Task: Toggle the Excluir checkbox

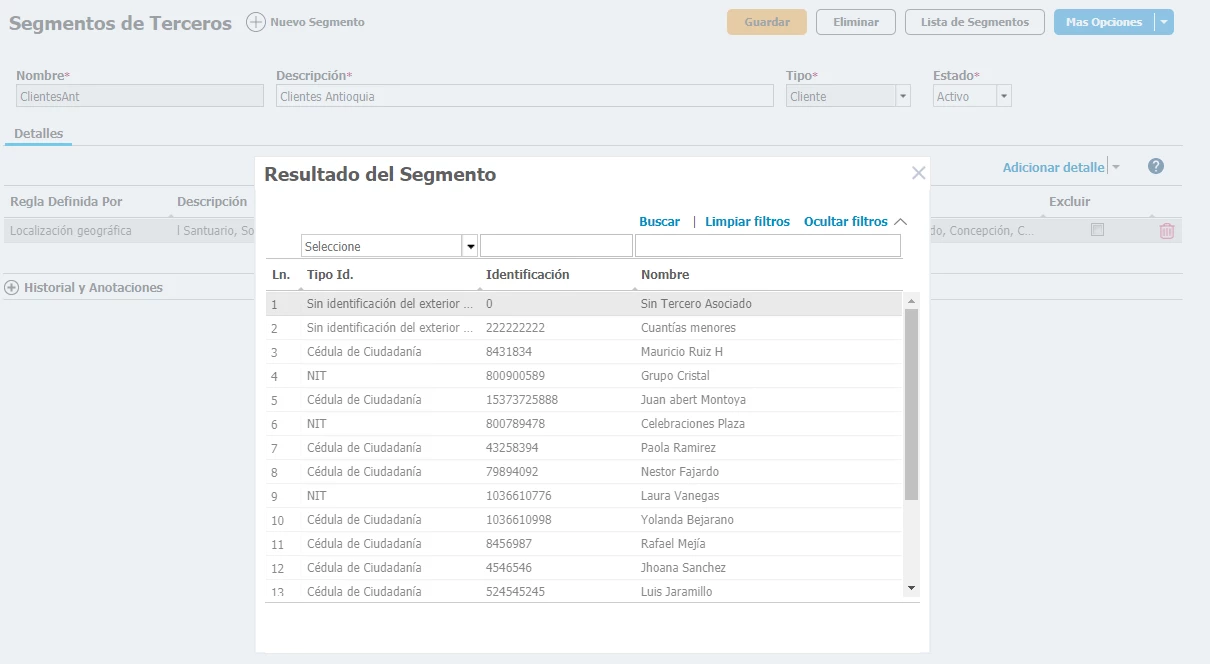Action: 1097,230
